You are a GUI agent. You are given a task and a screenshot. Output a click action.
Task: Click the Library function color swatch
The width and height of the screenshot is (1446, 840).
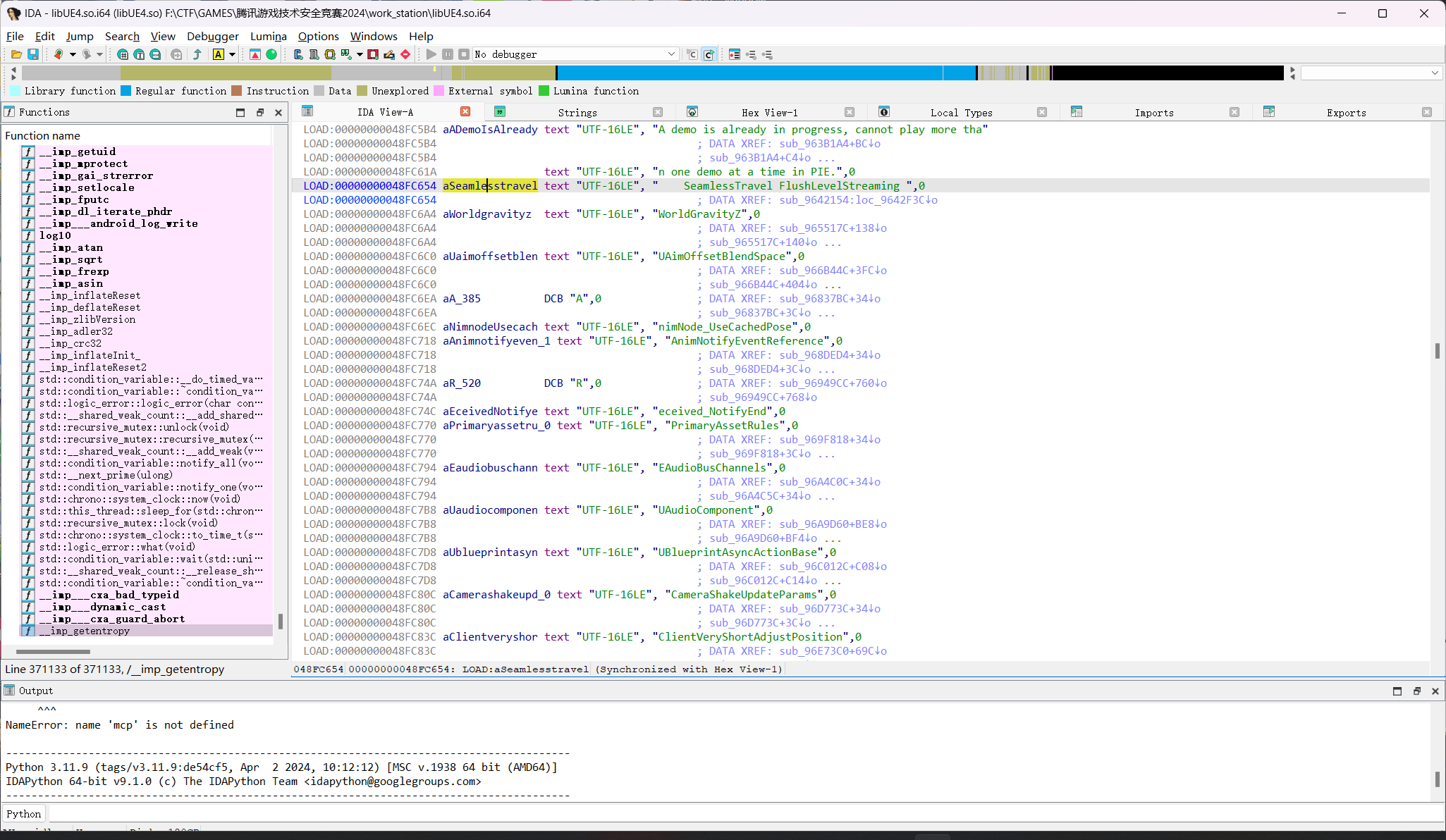(16, 90)
